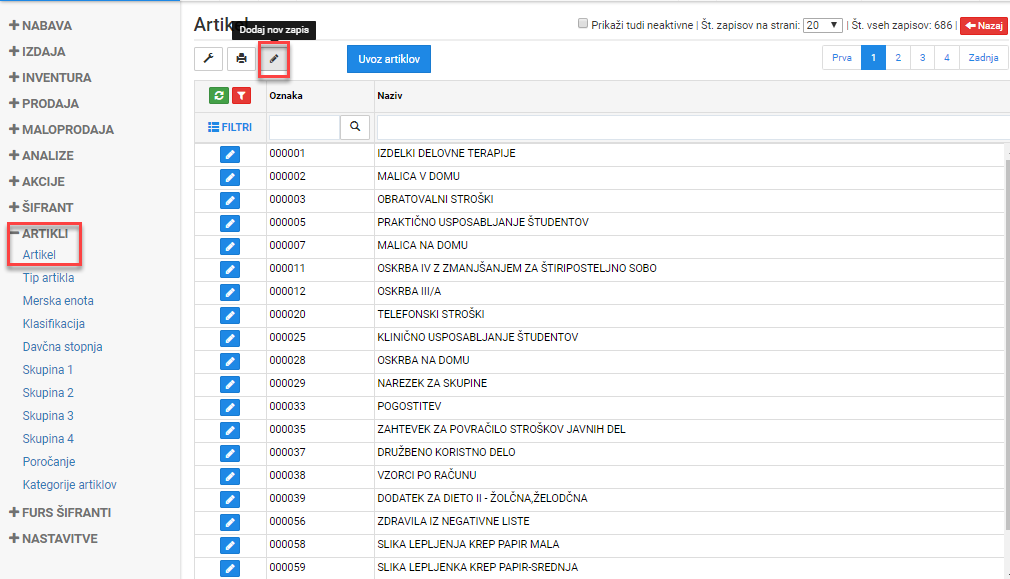Edit article 000005 PRAKTIČNO USPOSABLJANJE ŠTUDENTOV
Viewport: 1010px width, 579px height.
pyautogui.click(x=230, y=223)
